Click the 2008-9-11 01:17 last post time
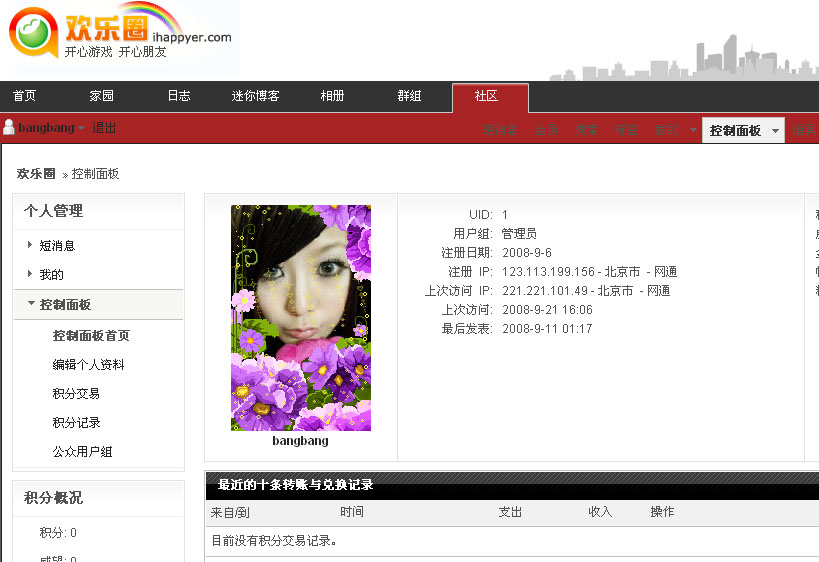819x562 pixels. tap(547, 329)
